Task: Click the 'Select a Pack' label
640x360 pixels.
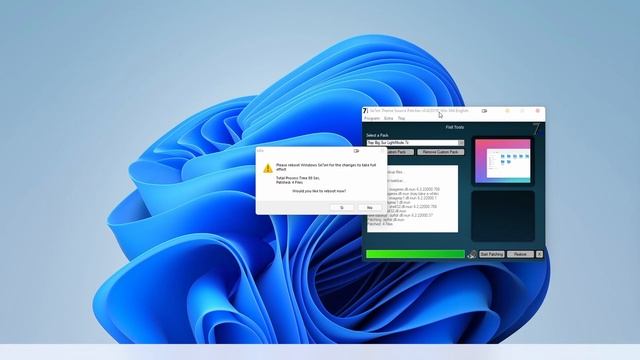Action: pos(377,135)
